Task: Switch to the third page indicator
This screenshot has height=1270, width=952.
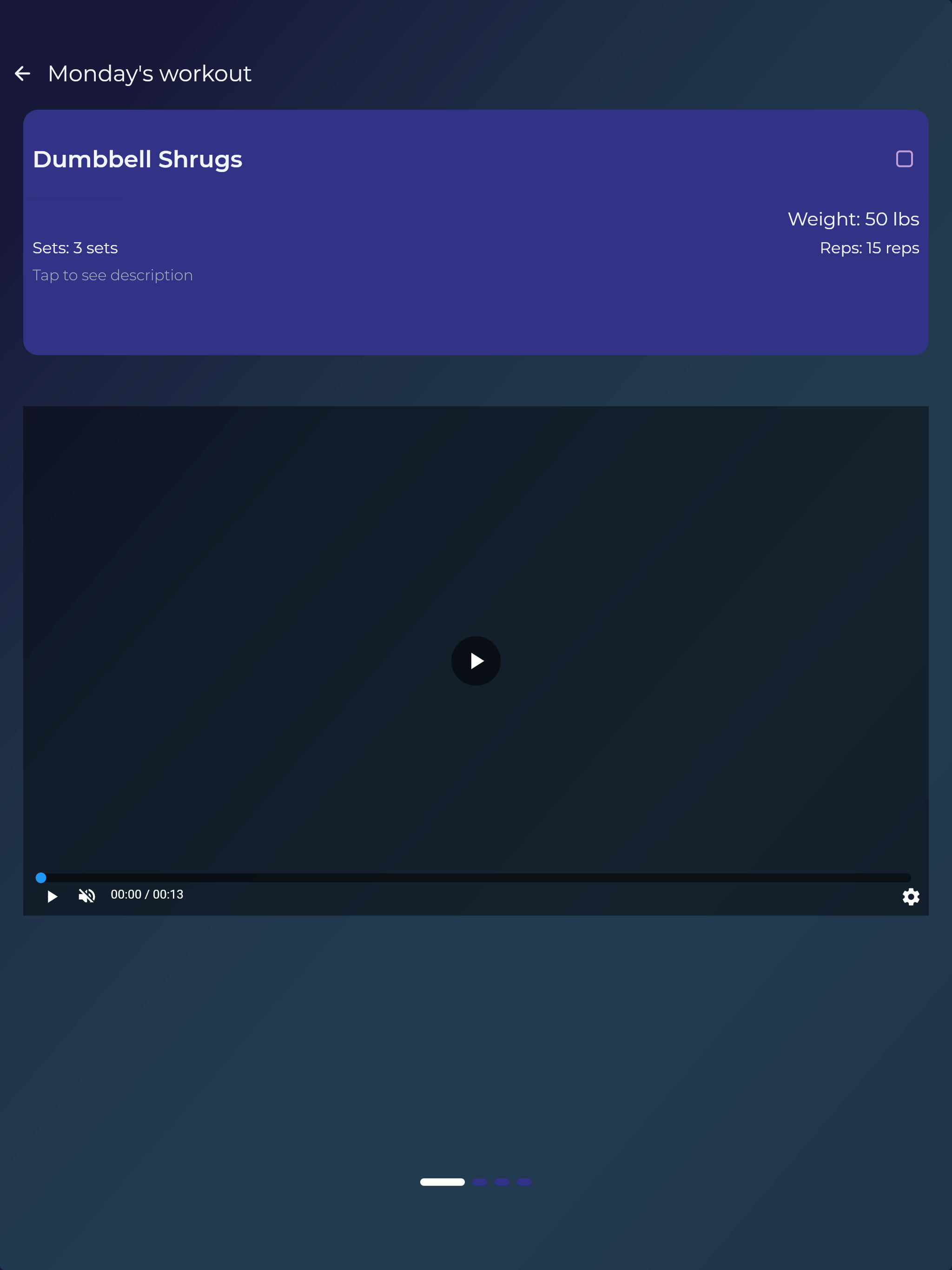Action: tap(502, 1182)
